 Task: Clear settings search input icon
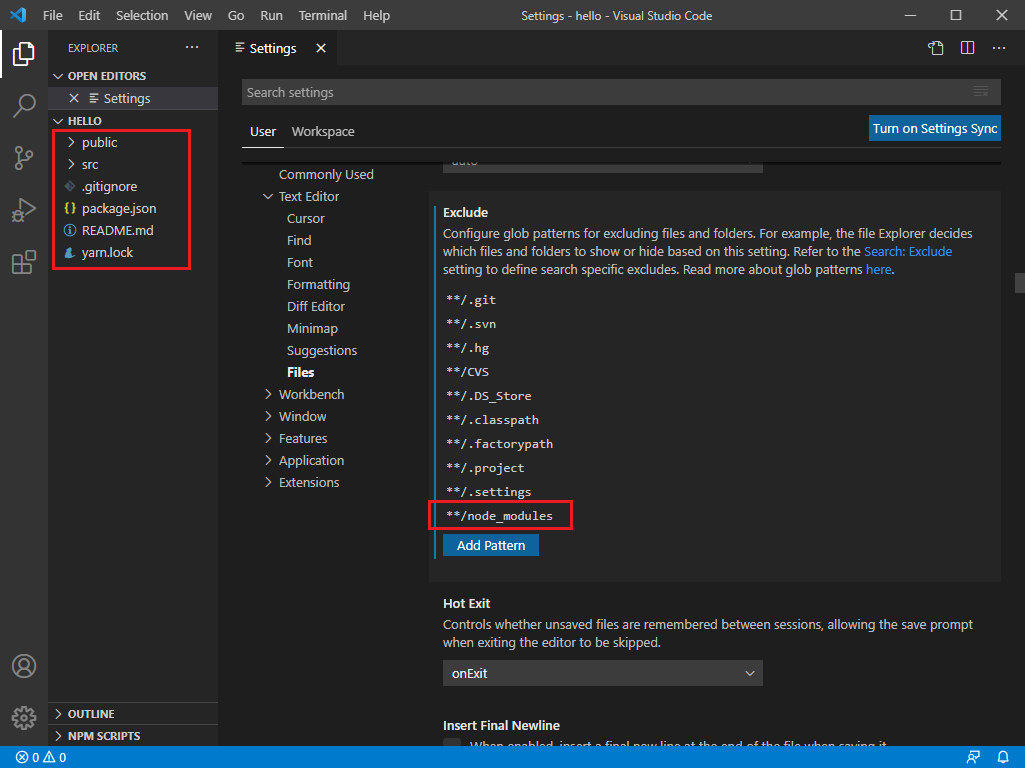pyautogui.click(x=981, y=92)
